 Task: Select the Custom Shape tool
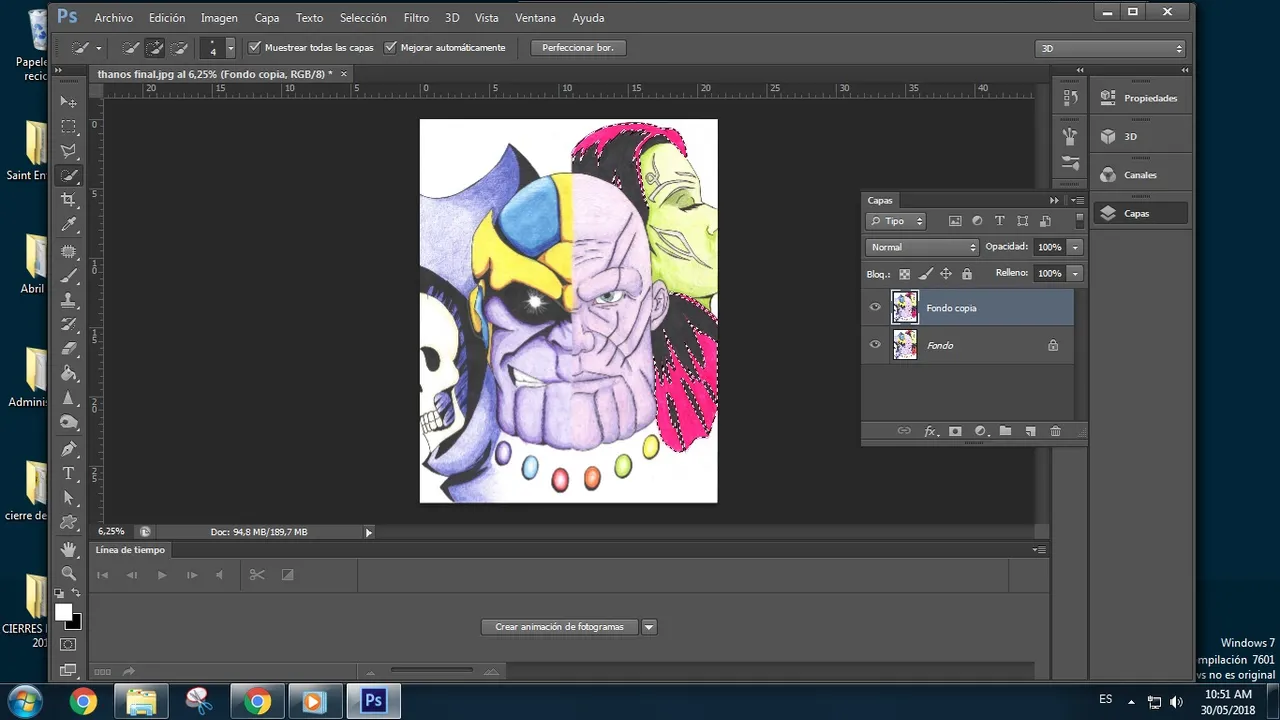coord(68,522)
